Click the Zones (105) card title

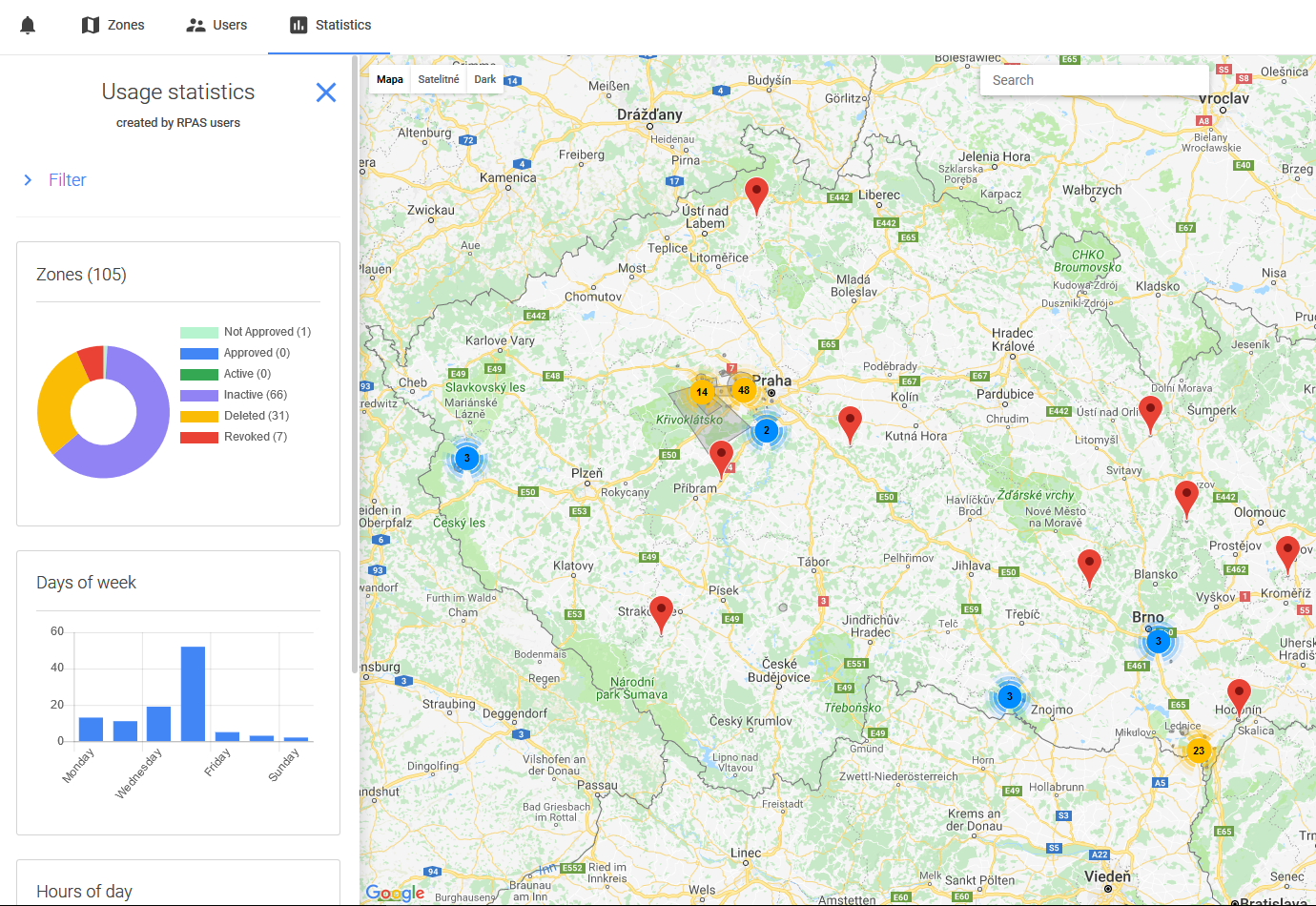[81, 275]
